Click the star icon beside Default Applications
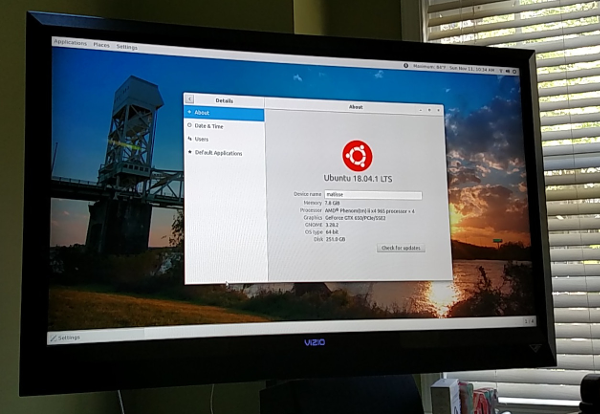This screenshot has width=600, height=414. [190, 153]
